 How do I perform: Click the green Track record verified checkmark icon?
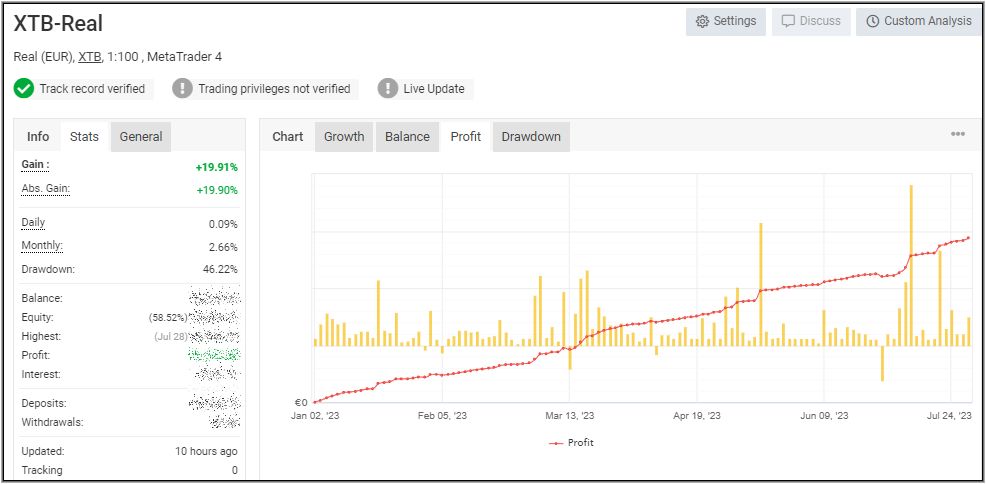[x=24, y=89]
